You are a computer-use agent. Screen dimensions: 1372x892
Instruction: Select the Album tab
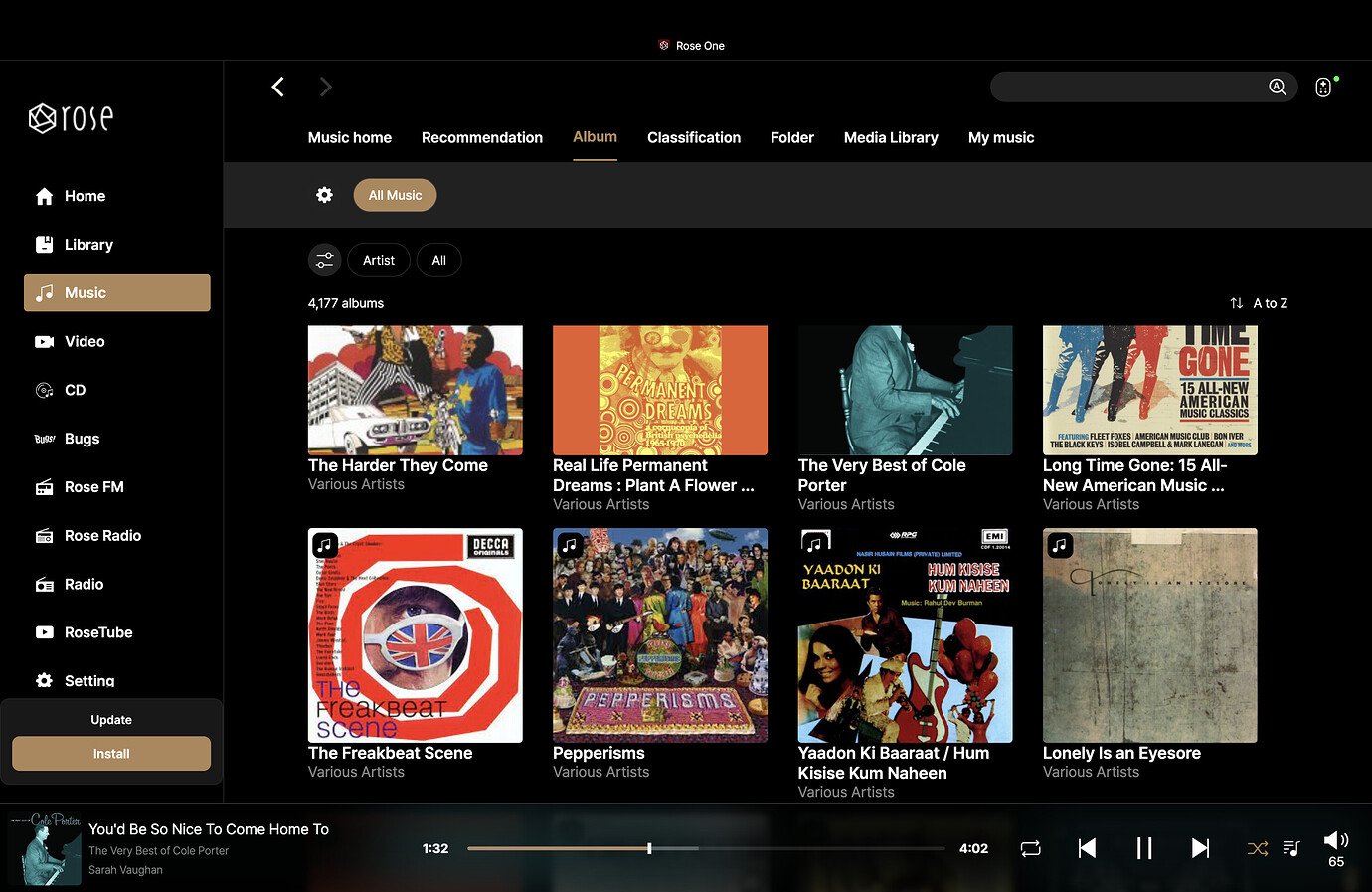tap(595, 137)
